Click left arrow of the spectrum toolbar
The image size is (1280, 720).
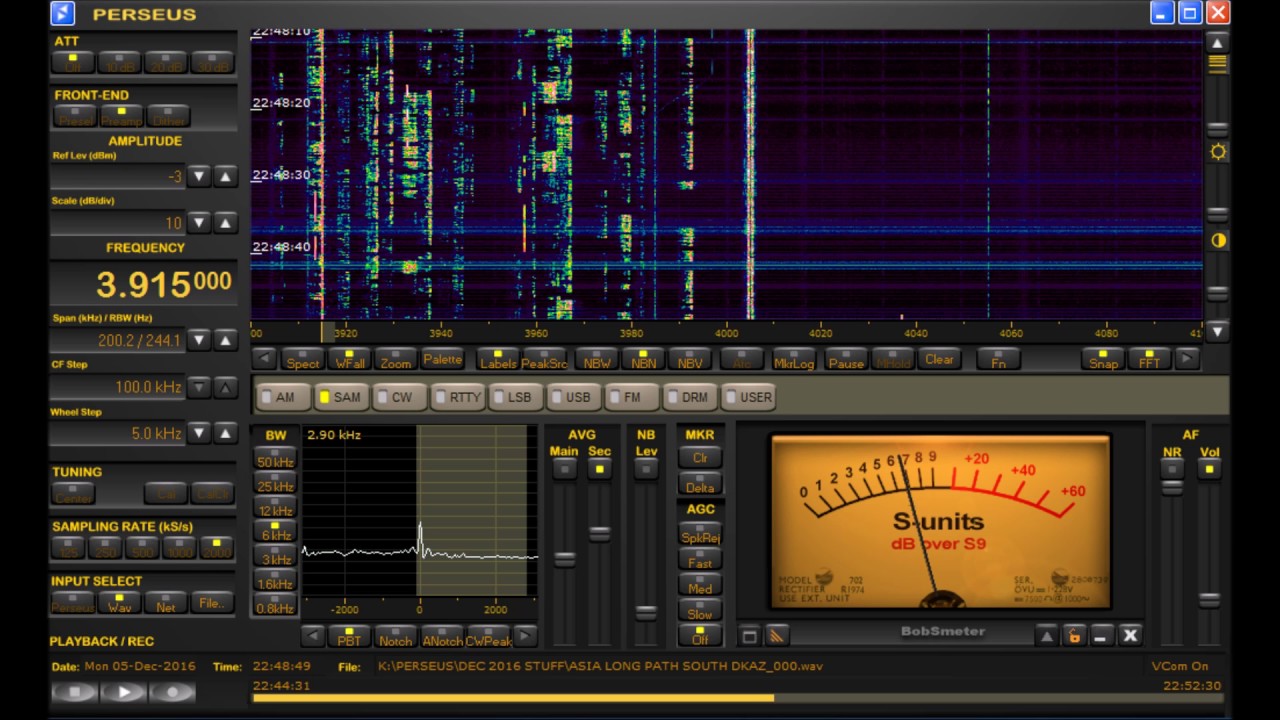point(264,359)
